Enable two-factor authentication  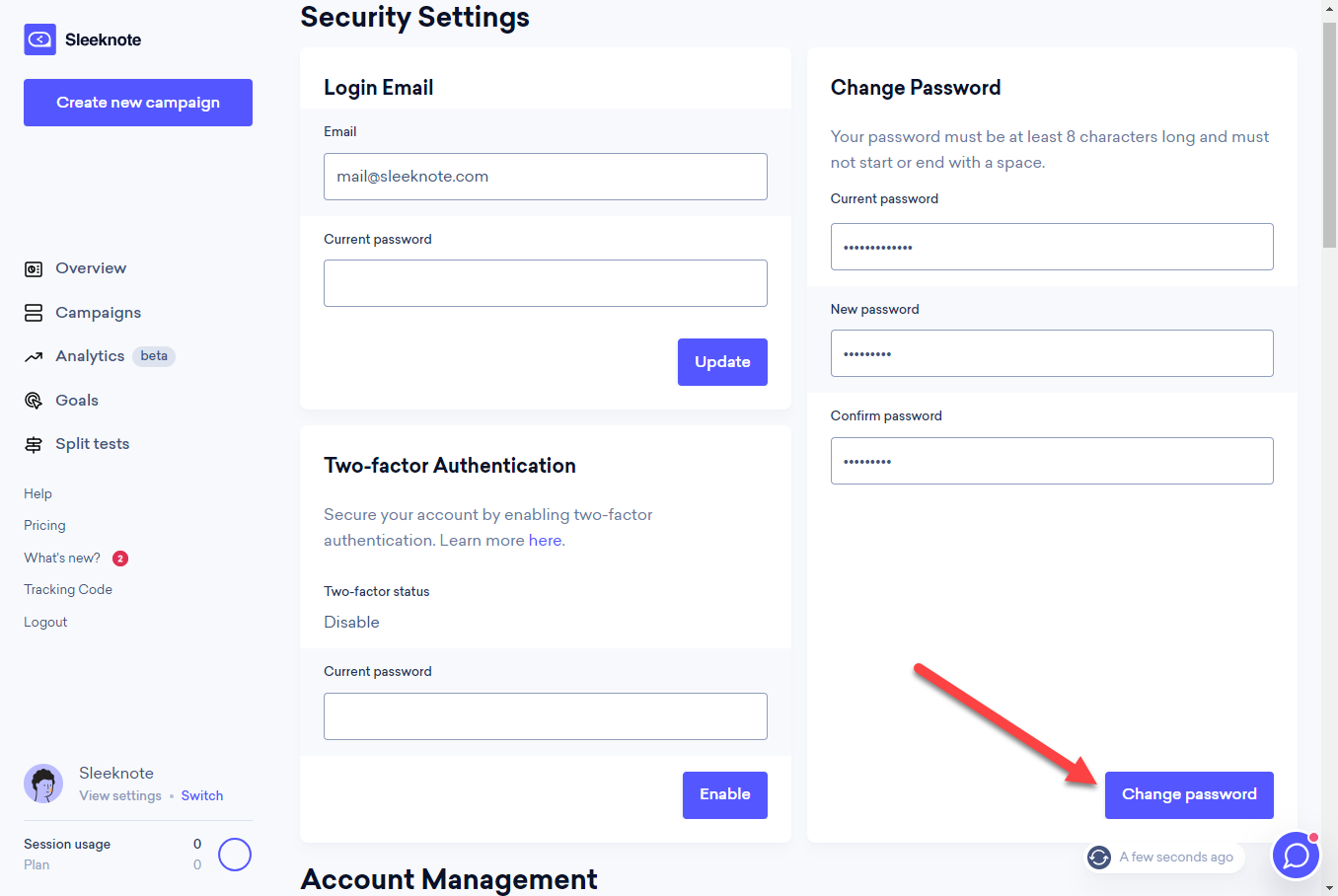(725, 795)
